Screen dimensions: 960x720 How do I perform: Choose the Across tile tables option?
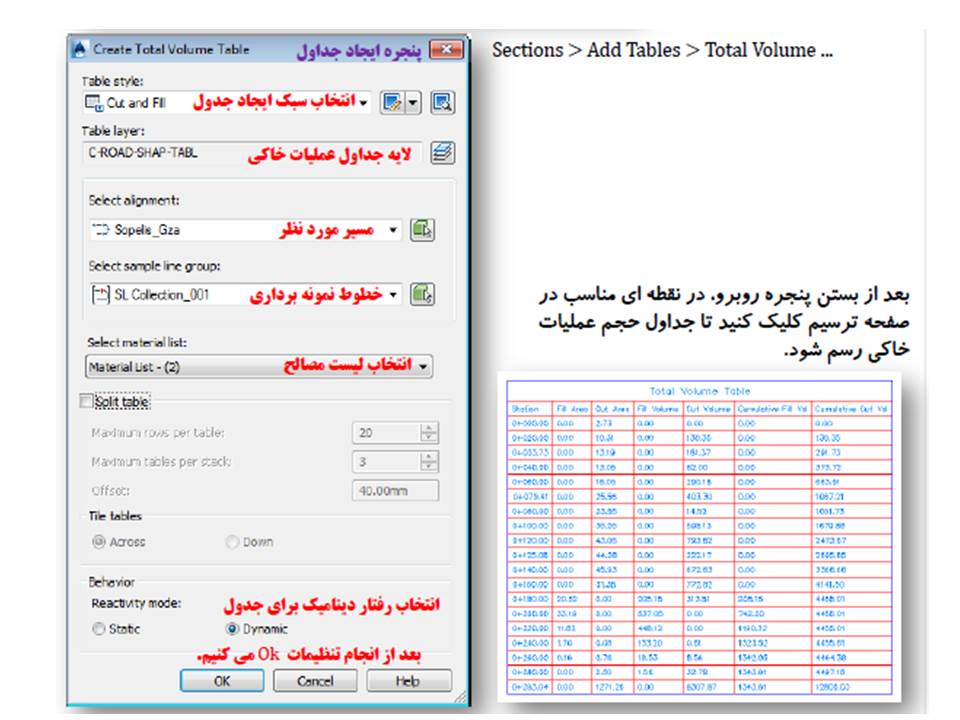point(98,542)
